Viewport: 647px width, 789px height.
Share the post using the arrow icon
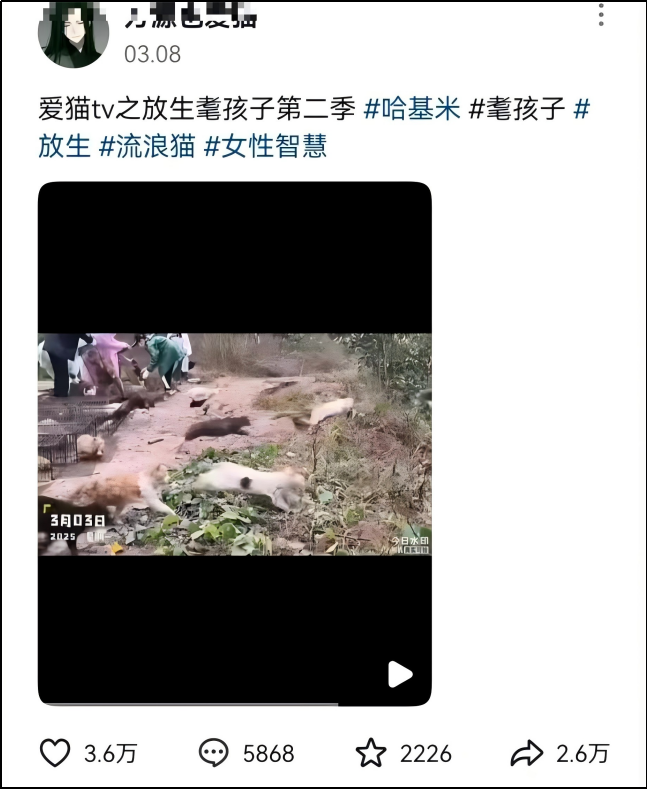527,753
